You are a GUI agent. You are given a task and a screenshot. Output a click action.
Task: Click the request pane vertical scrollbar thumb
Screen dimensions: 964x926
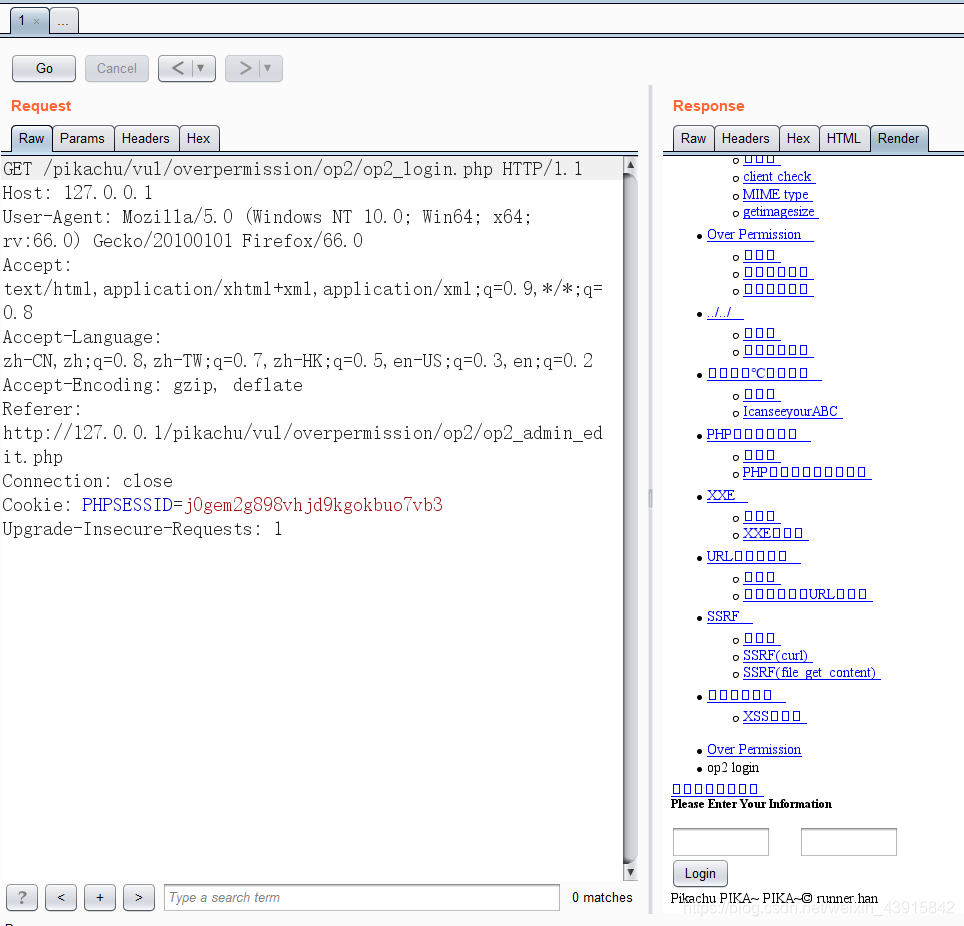click(x=630, y=518)
